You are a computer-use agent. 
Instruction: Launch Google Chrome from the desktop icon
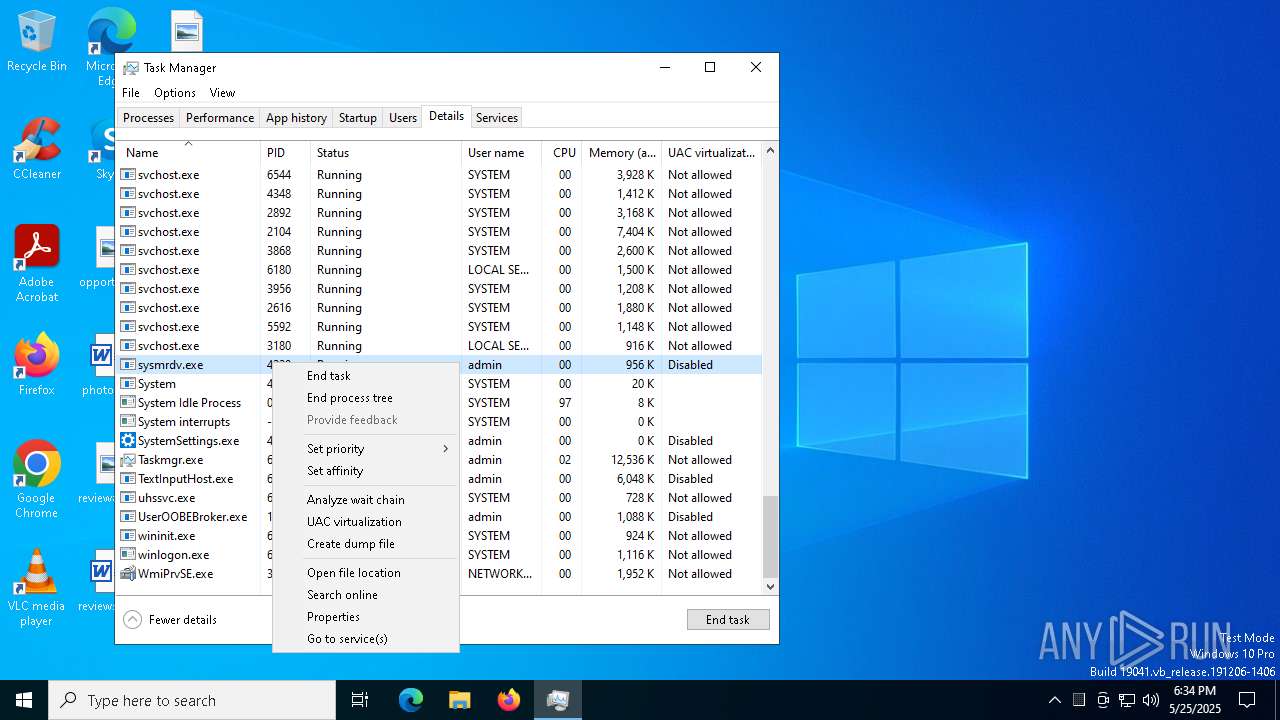37,480
